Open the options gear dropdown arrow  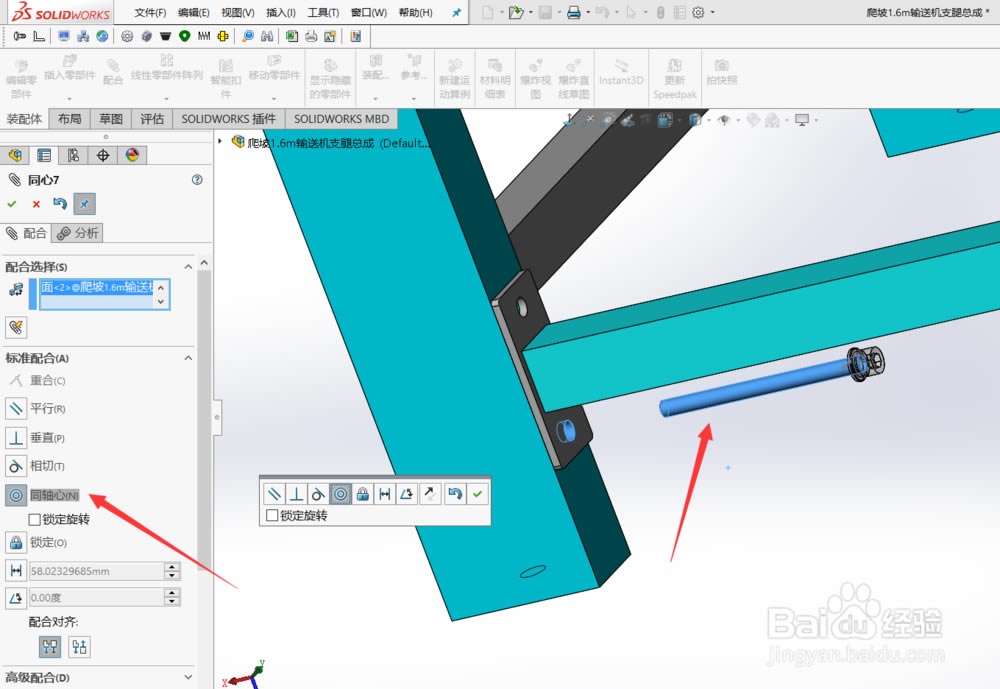tap(712, 12)
